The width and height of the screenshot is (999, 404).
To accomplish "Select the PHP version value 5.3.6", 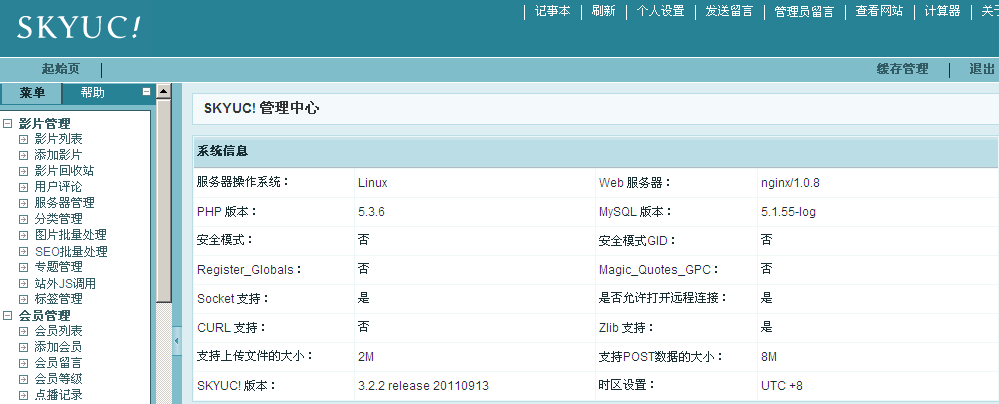I will (x=371, y=212).
